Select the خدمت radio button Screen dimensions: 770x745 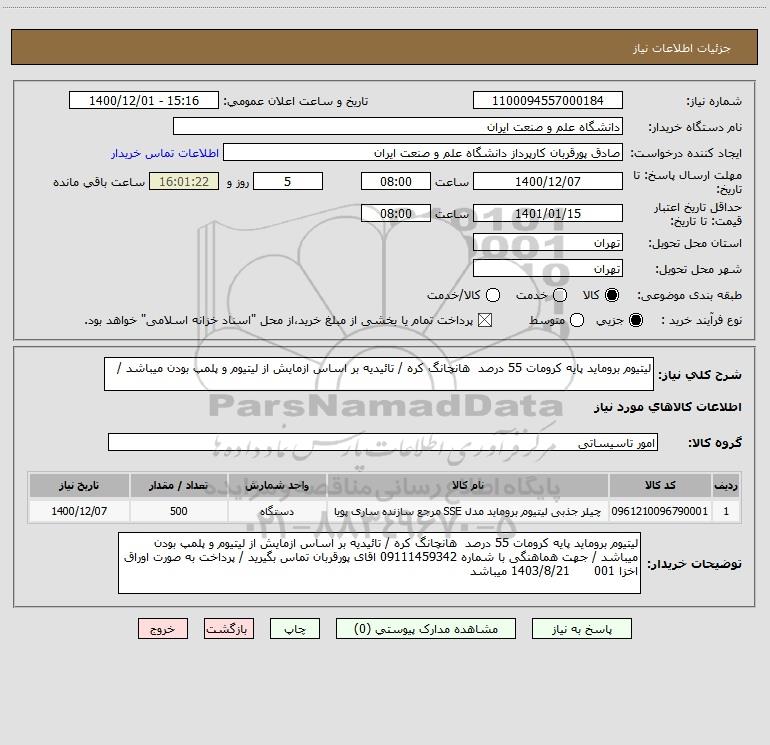(x=560, y=295)
